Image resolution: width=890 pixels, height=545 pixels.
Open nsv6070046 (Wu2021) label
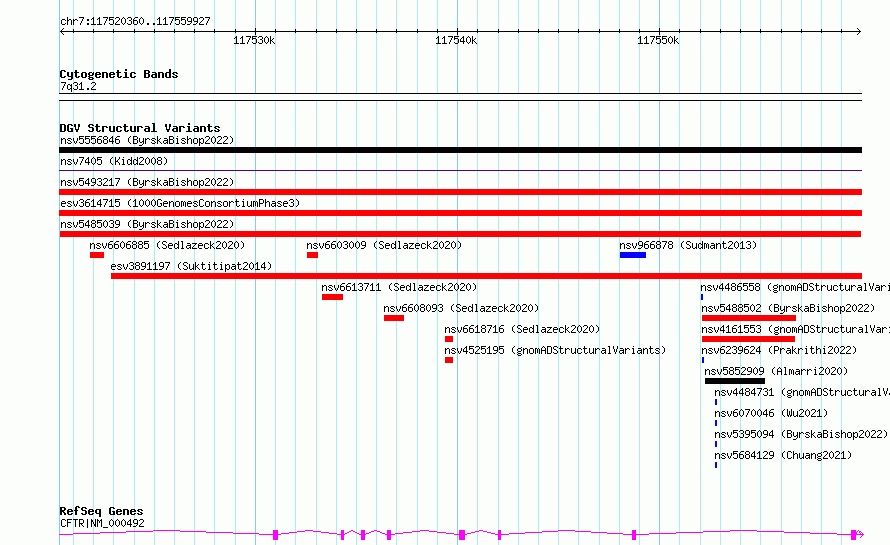[x=771, y=413]
